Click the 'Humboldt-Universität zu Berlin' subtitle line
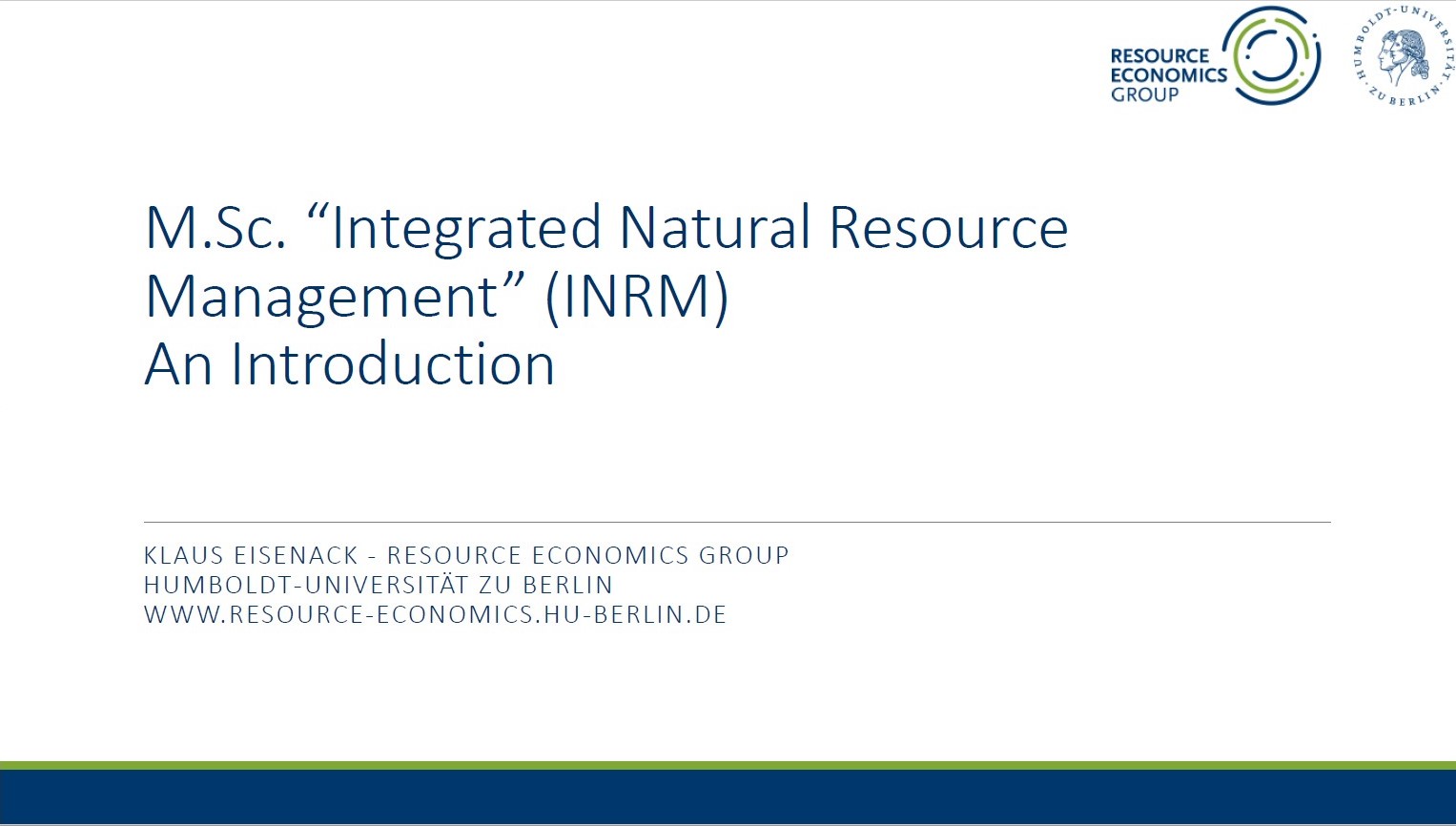This screenshot has width=1456, height=826. tap(379, 586)
